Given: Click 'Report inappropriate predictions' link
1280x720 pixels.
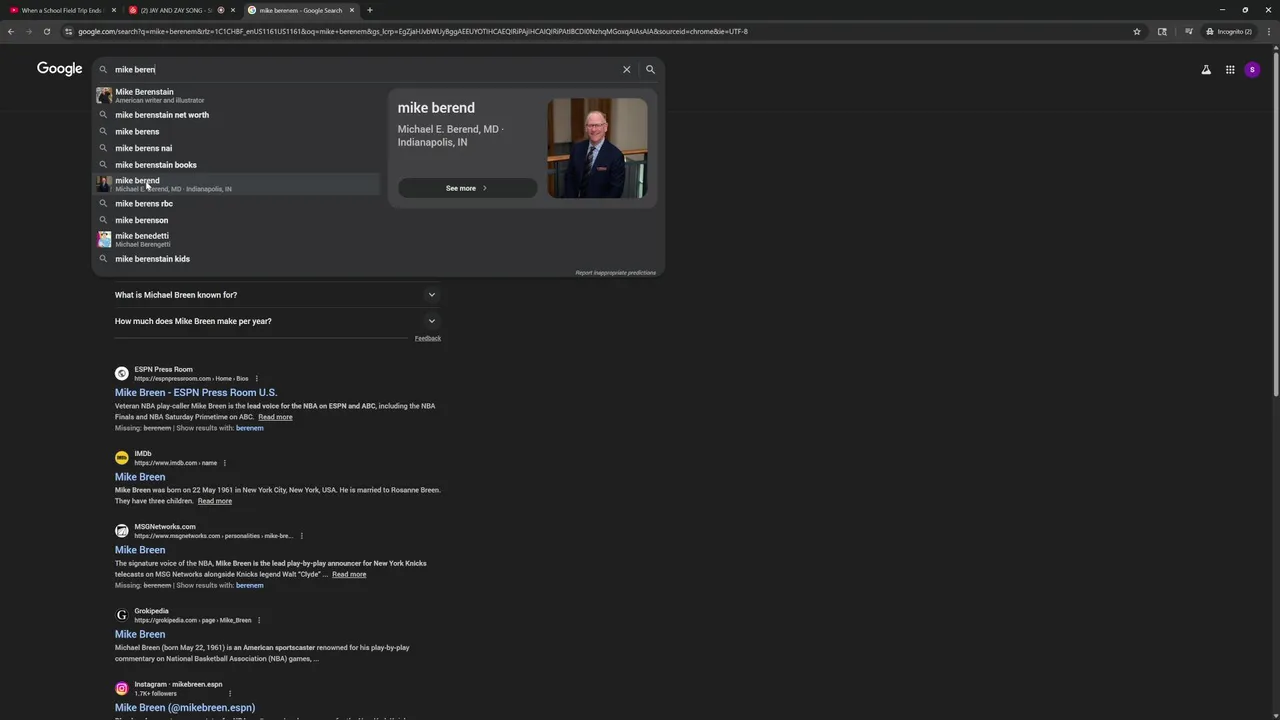Looking at the screenshot, I should 616,273.
